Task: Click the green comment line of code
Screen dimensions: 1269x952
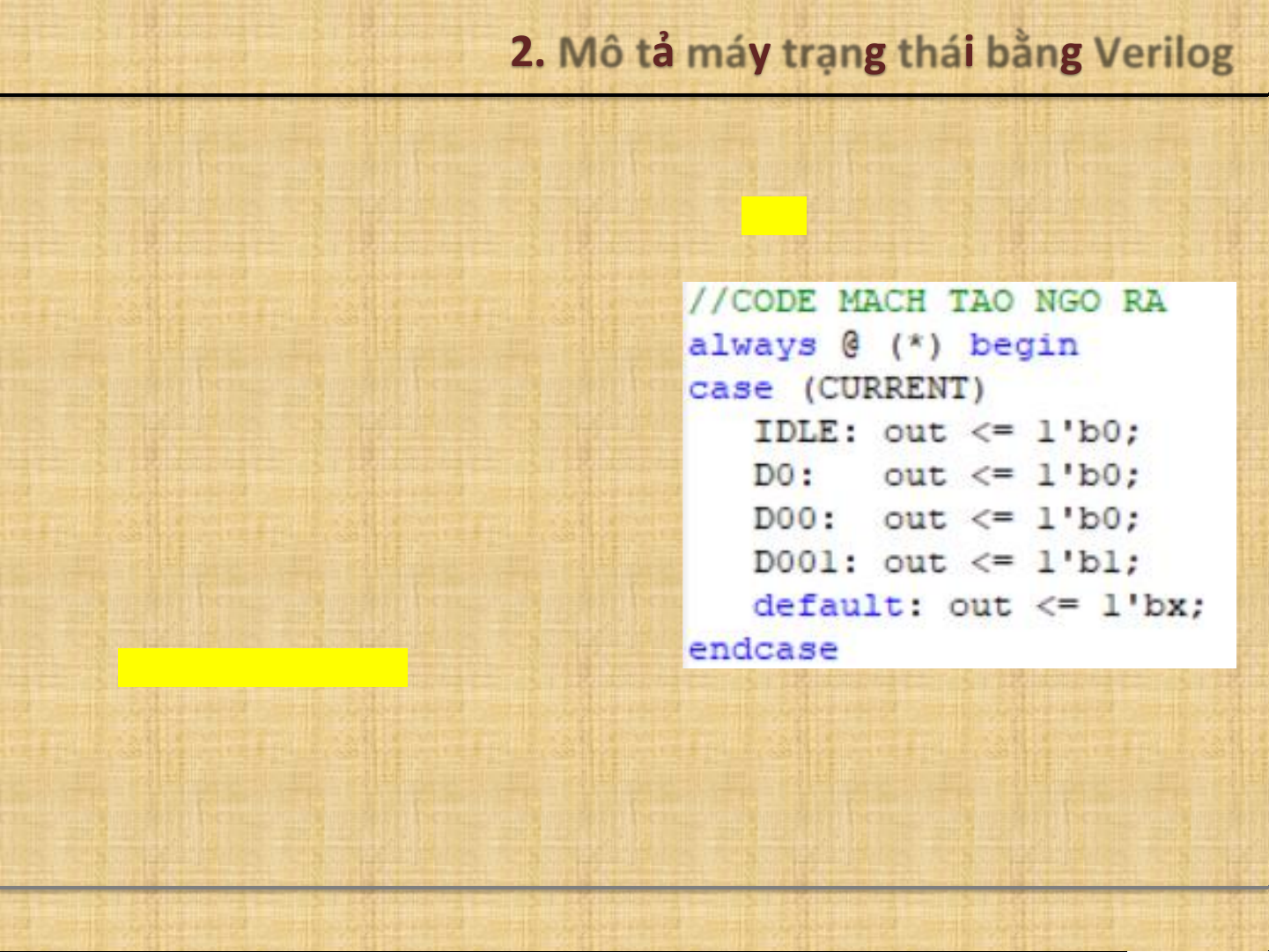Action: point(926,302)
